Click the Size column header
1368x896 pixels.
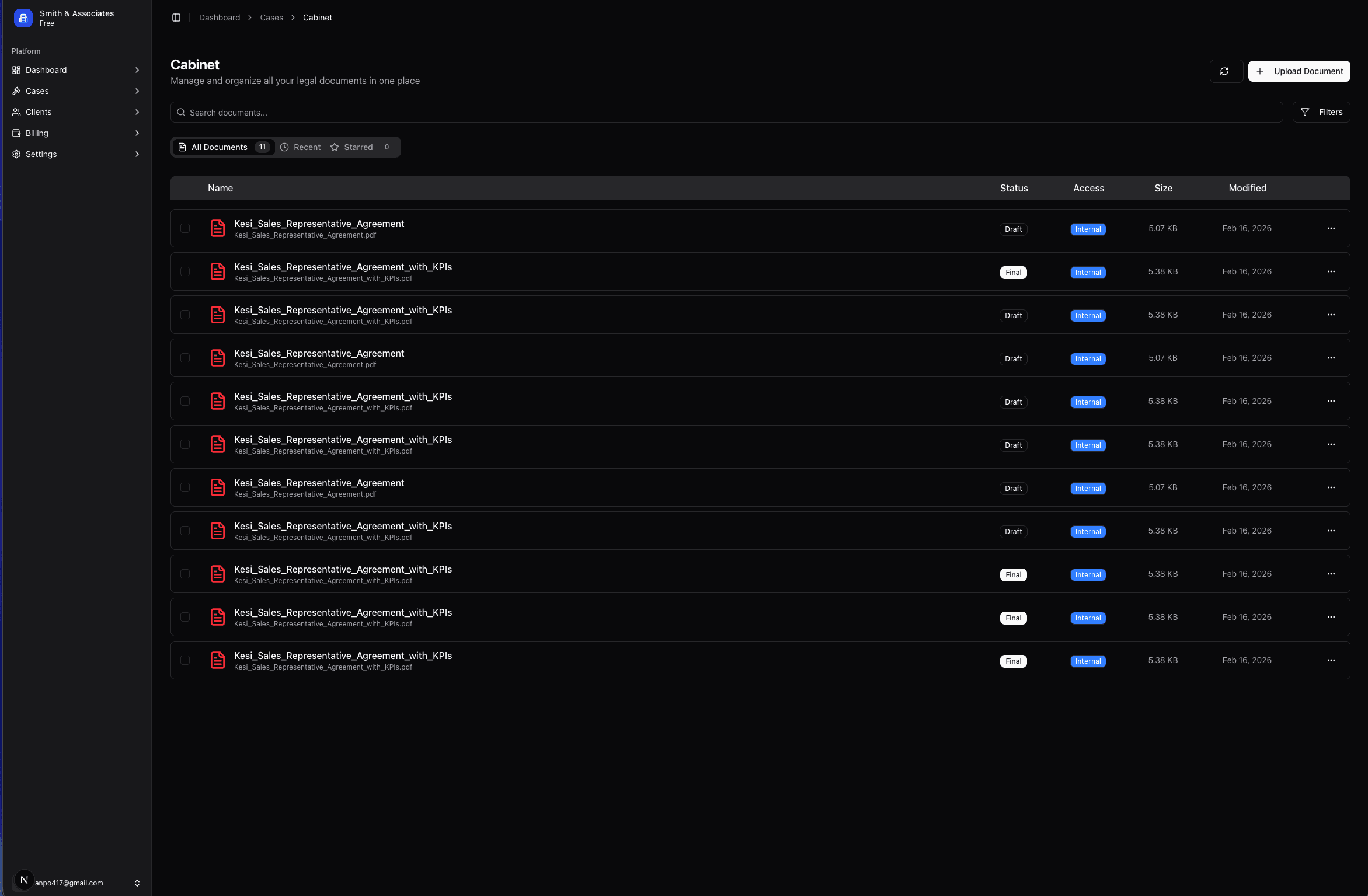click(1163, 188)
